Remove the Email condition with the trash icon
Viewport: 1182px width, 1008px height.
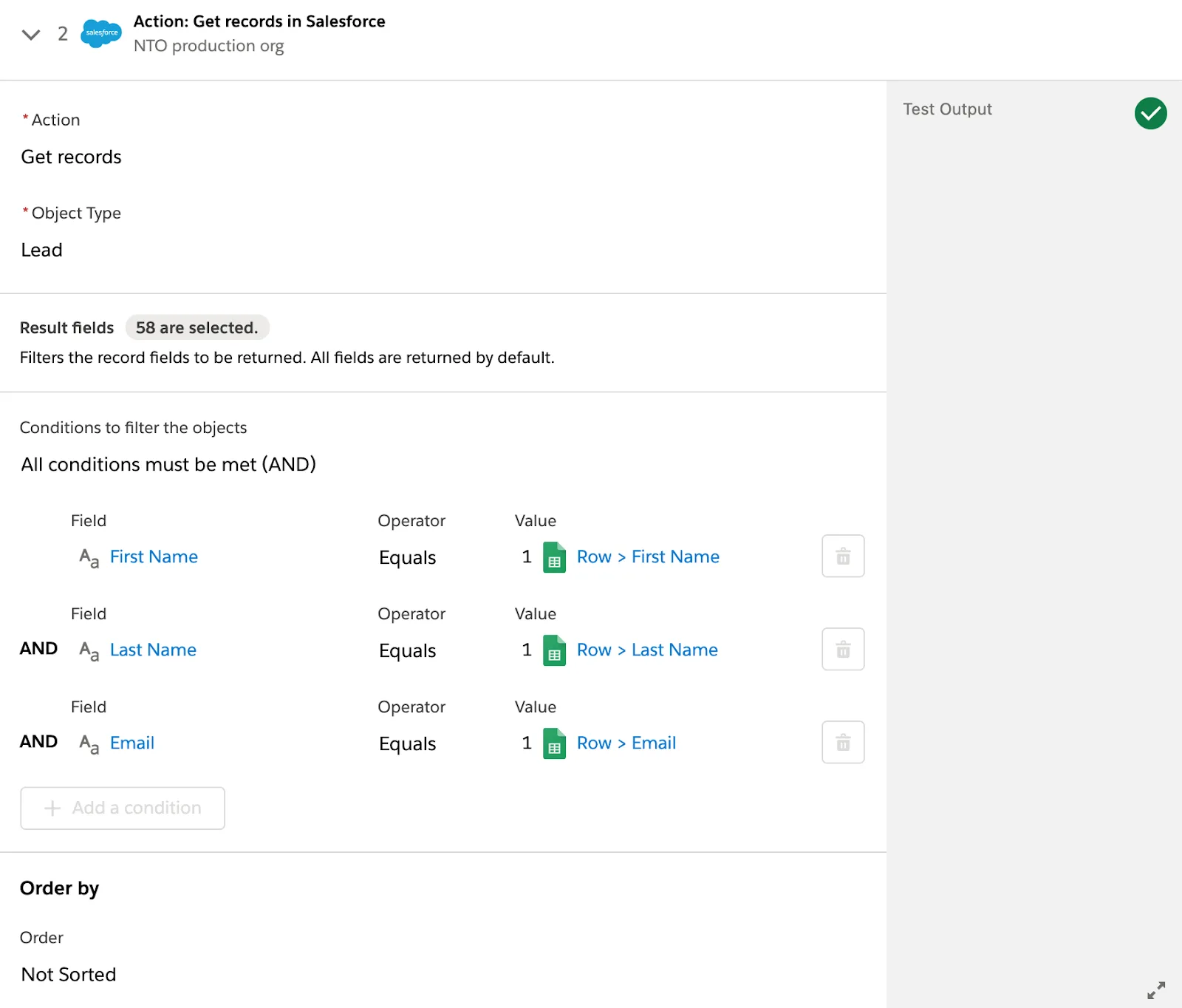point(842,743)
